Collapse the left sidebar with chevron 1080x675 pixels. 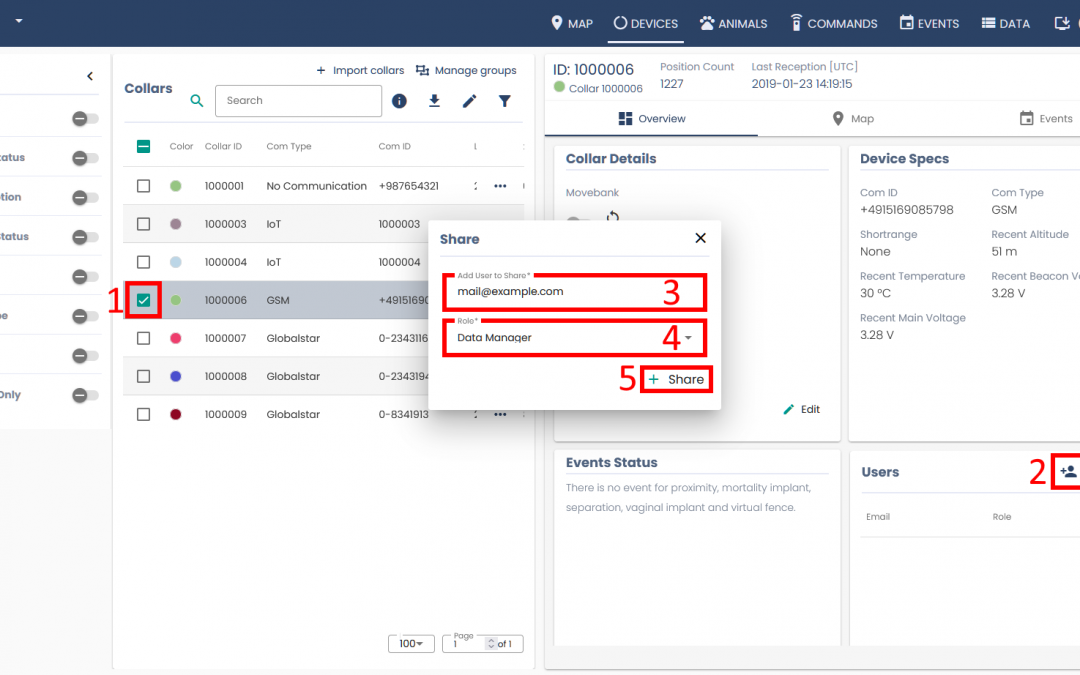[x=90, y=76]
